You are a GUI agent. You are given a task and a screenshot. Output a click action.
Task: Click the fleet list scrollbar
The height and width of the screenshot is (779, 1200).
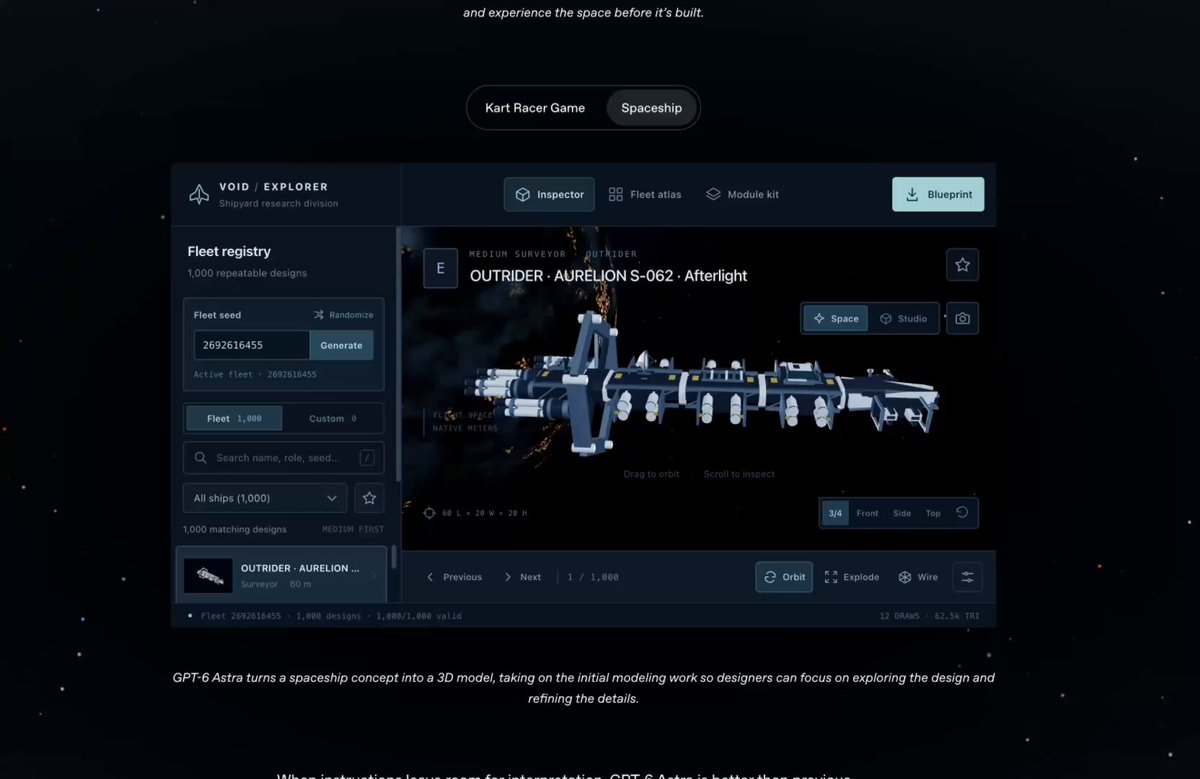tap(393, 556)
